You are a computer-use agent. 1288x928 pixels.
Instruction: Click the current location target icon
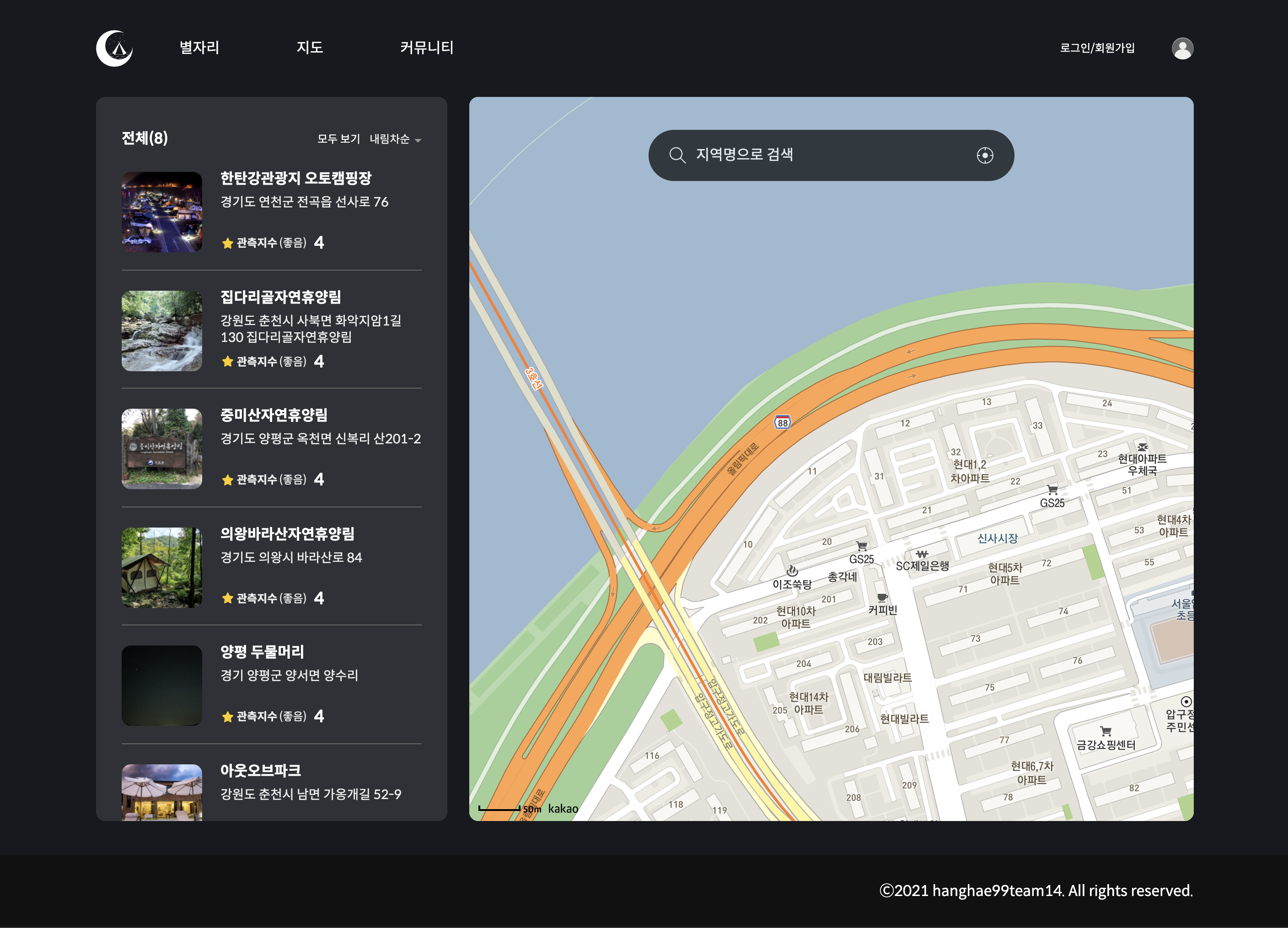pos(985,155)
